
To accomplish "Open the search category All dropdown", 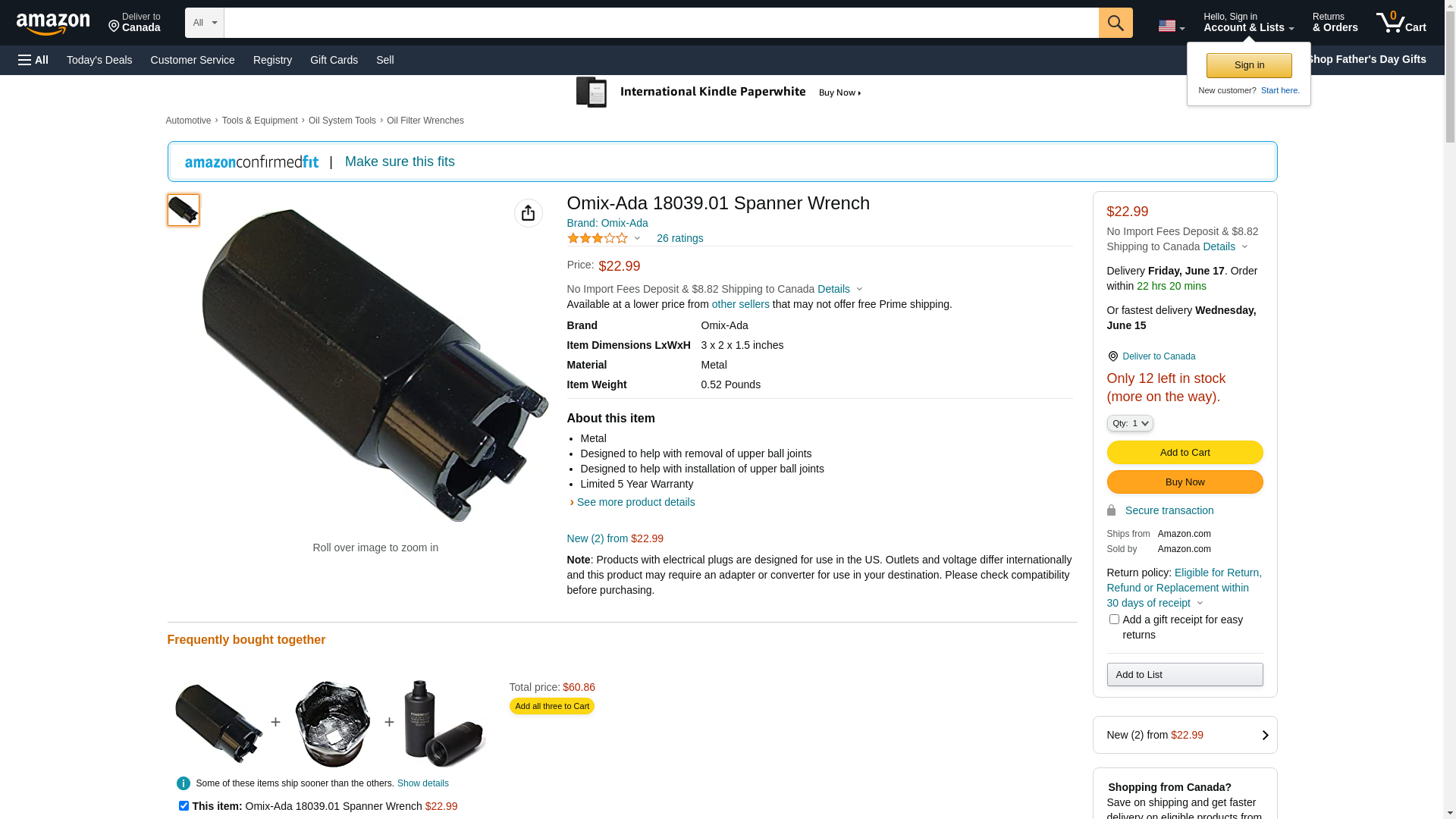I will [x=204, y=23].
